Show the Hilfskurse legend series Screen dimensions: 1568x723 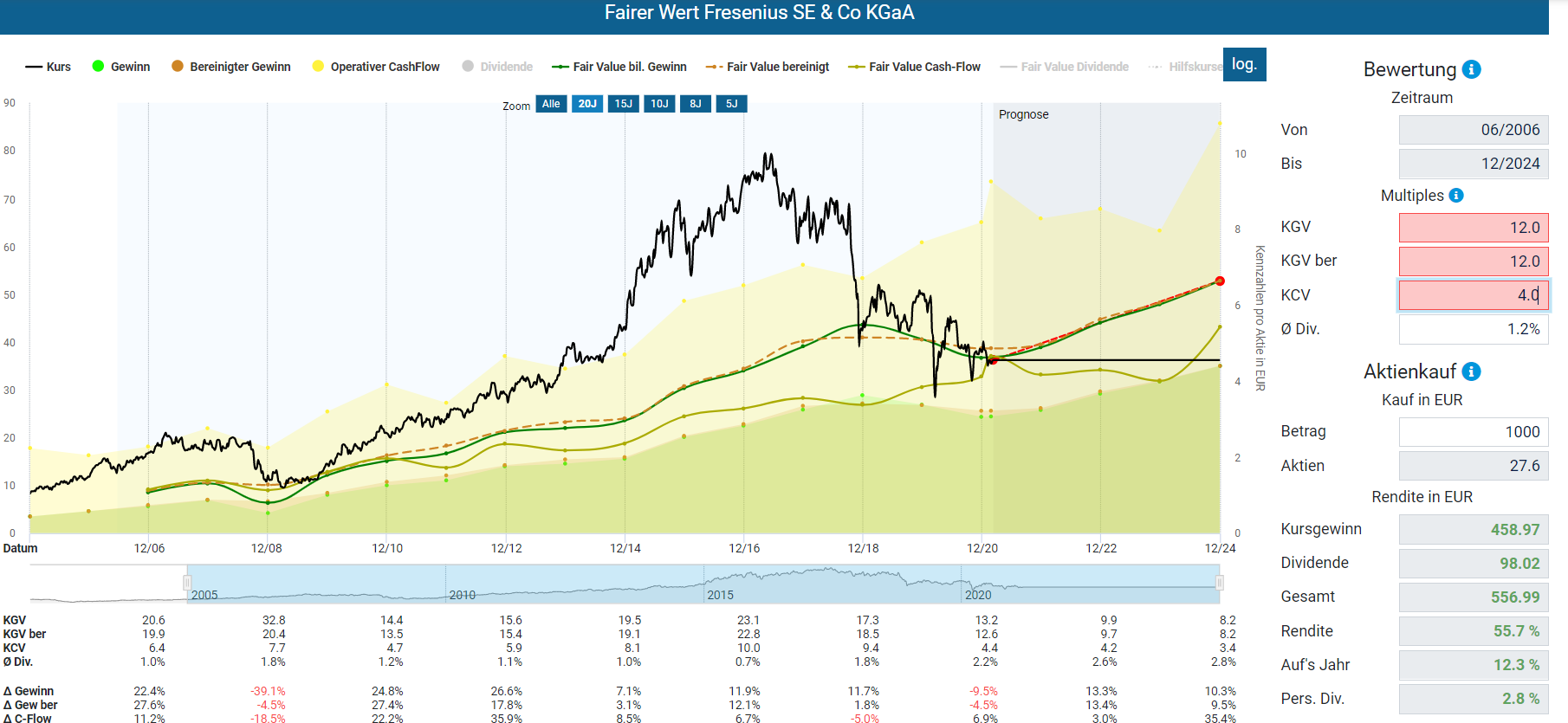[x=1185, y=67]
